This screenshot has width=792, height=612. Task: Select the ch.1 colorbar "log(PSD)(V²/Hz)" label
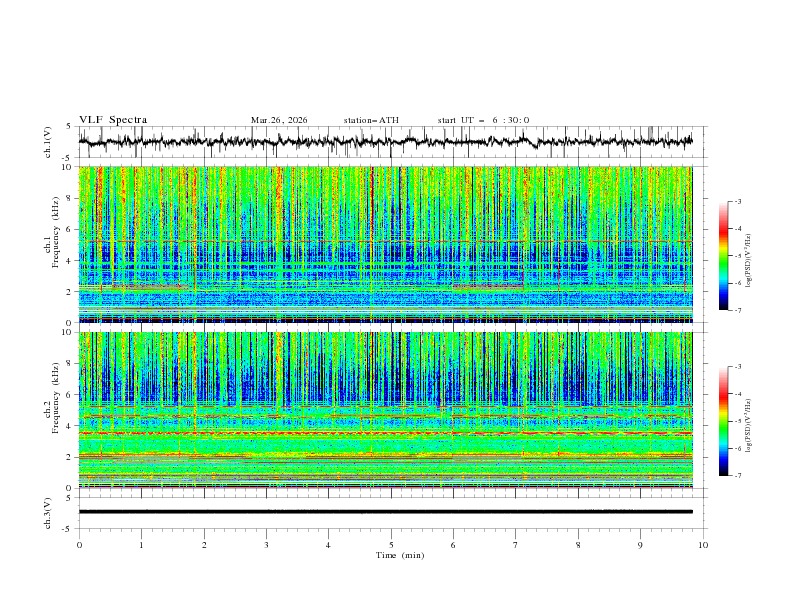pyautogui.click(x=748, y=261)
